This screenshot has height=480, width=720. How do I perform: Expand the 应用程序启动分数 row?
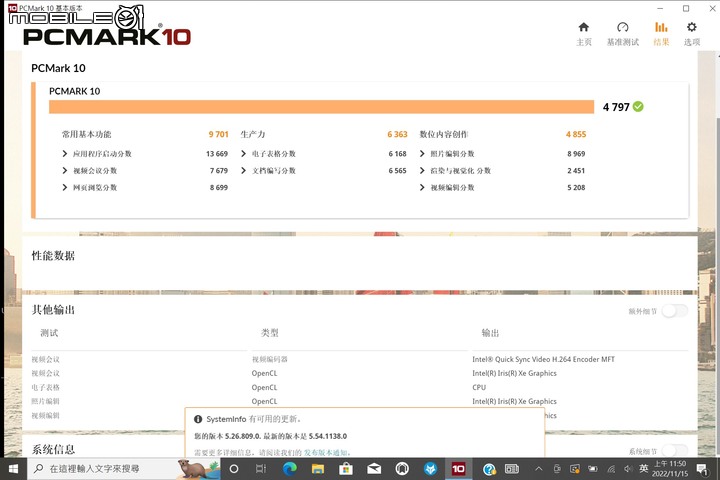(65, 153)
